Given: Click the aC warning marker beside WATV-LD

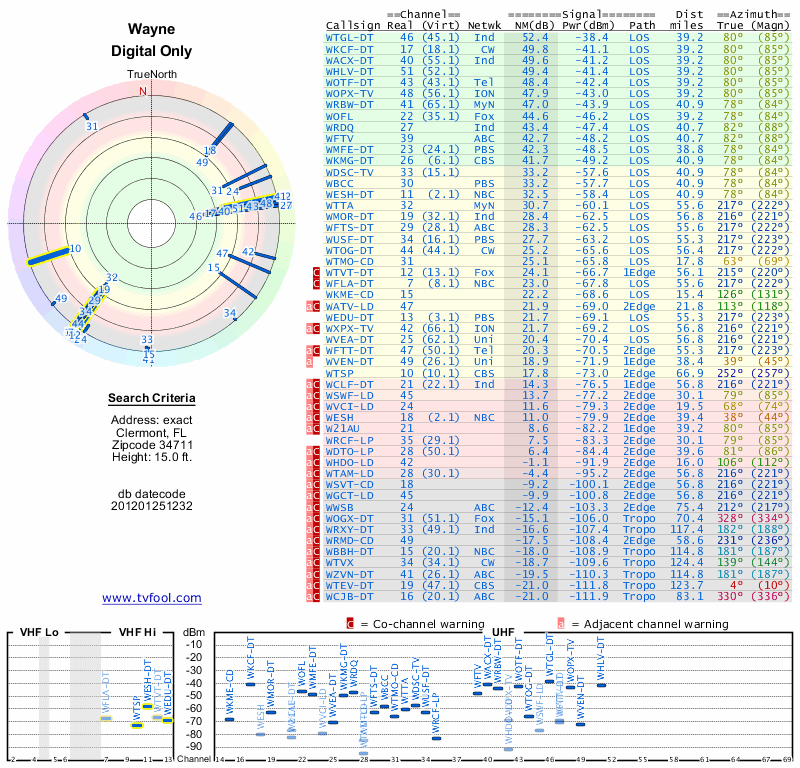Looking at the screenshot, I should (313, 306).
